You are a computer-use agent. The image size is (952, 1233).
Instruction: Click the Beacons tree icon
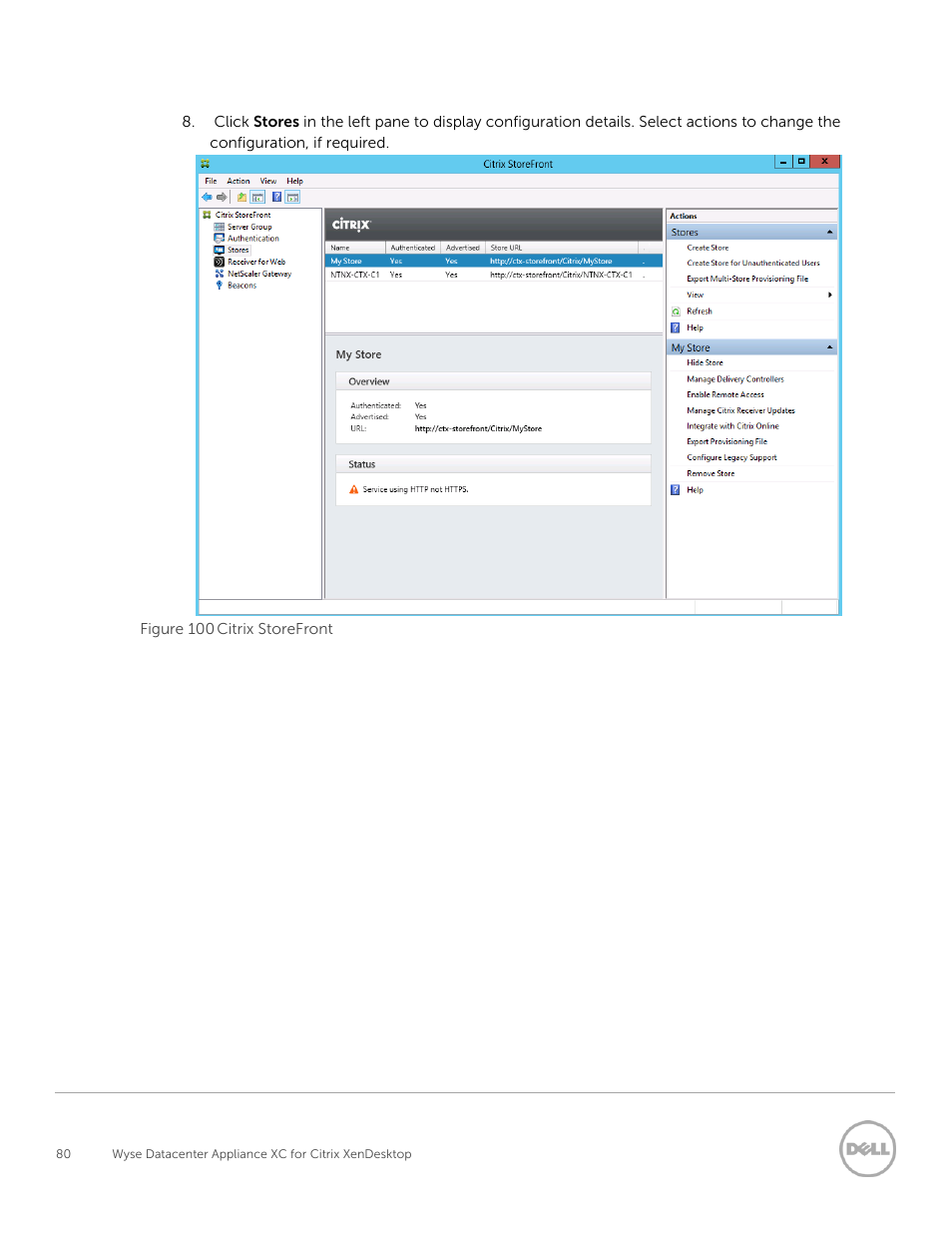[219, 286]
